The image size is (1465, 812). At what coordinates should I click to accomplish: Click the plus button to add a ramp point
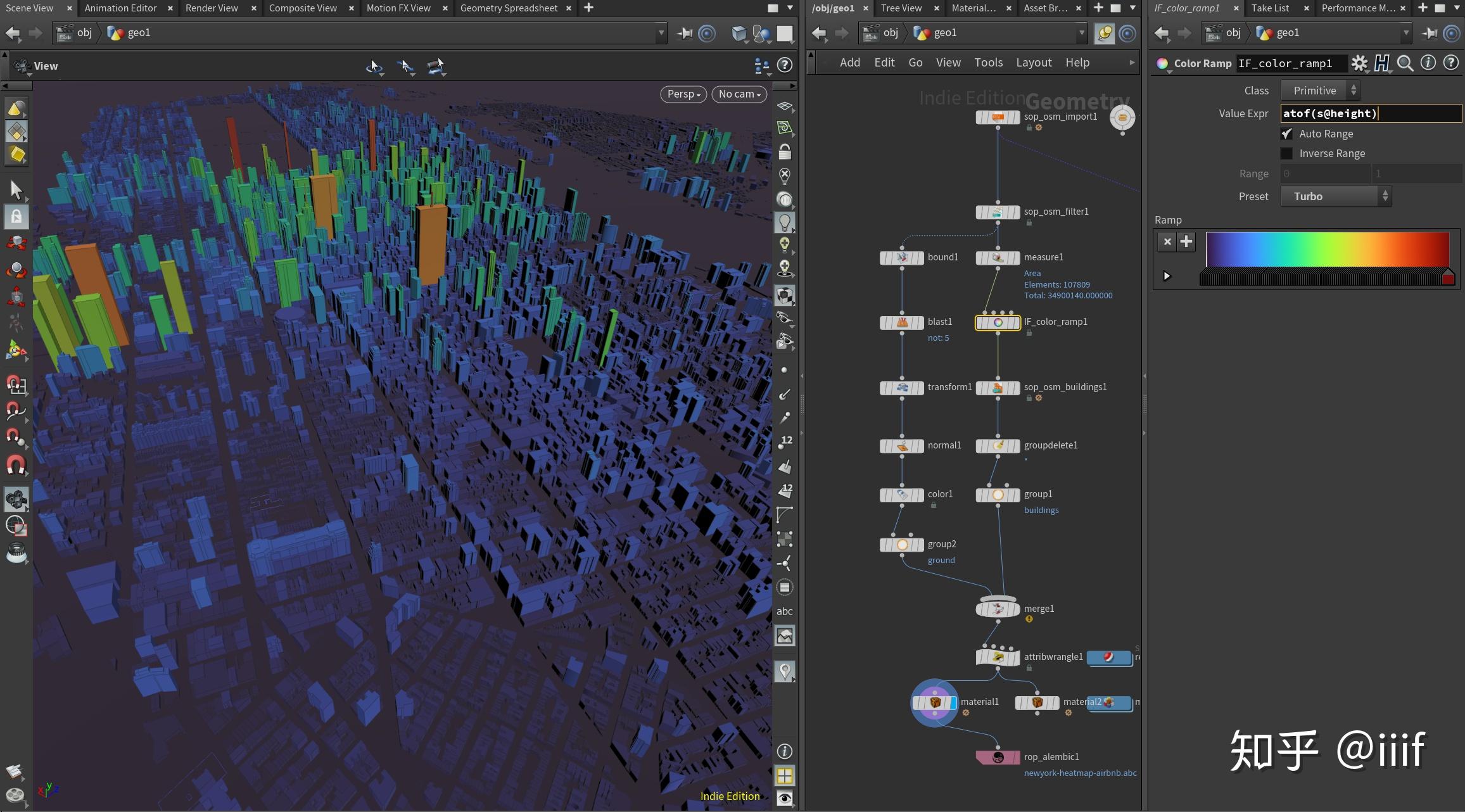point(1185,241)
